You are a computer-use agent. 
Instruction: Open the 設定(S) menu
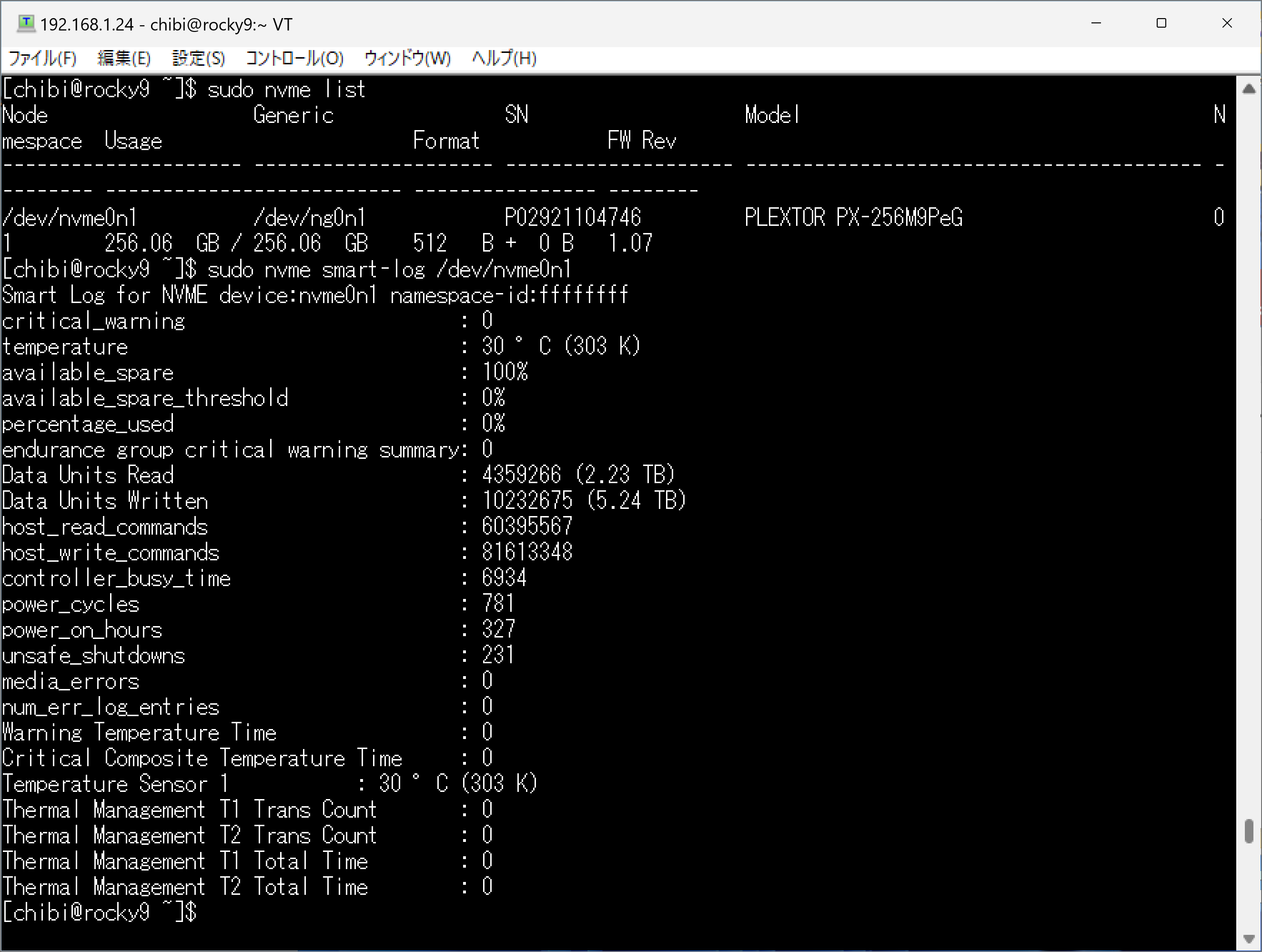tap(198, 58)
